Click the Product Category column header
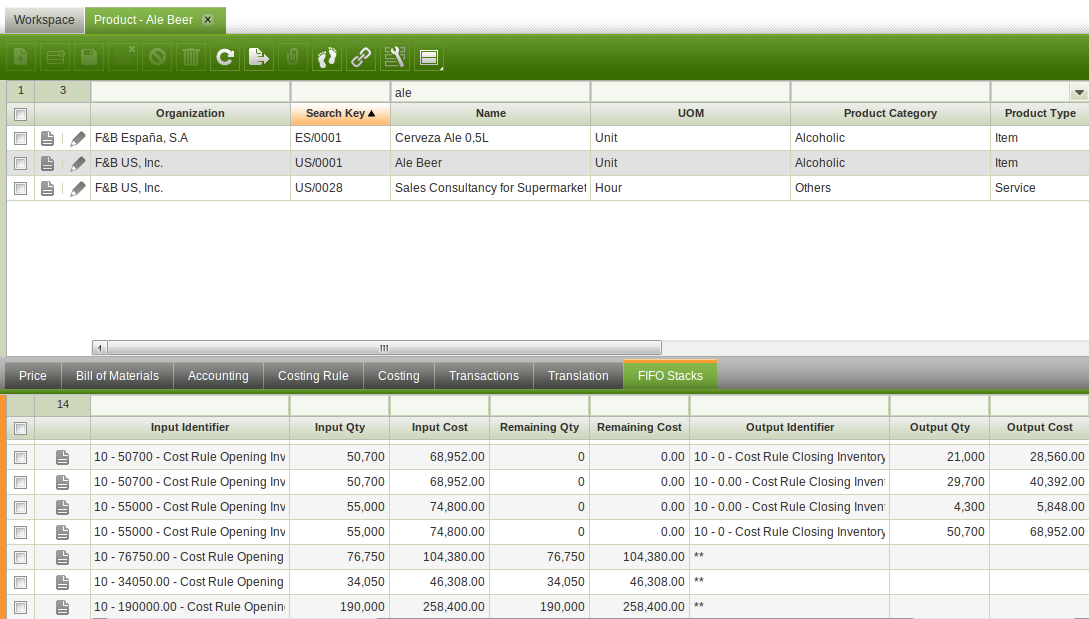The height and width of the screenshot is (619, 1089). pos(890,113)
